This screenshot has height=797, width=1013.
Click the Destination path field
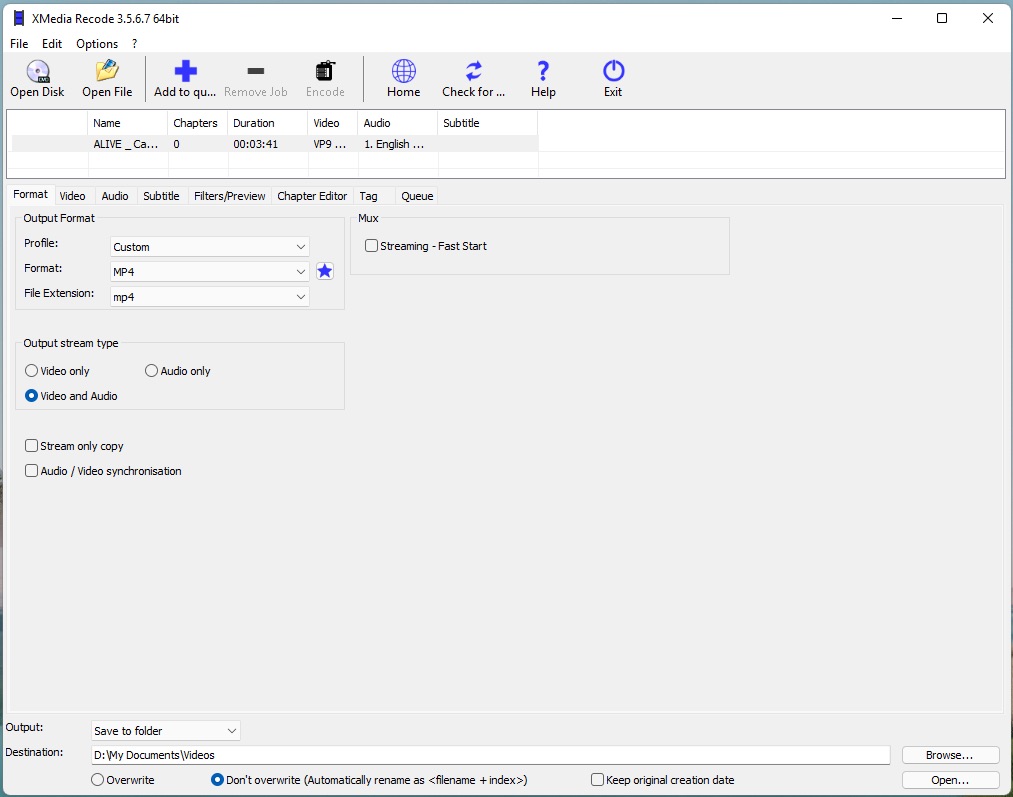490,755
